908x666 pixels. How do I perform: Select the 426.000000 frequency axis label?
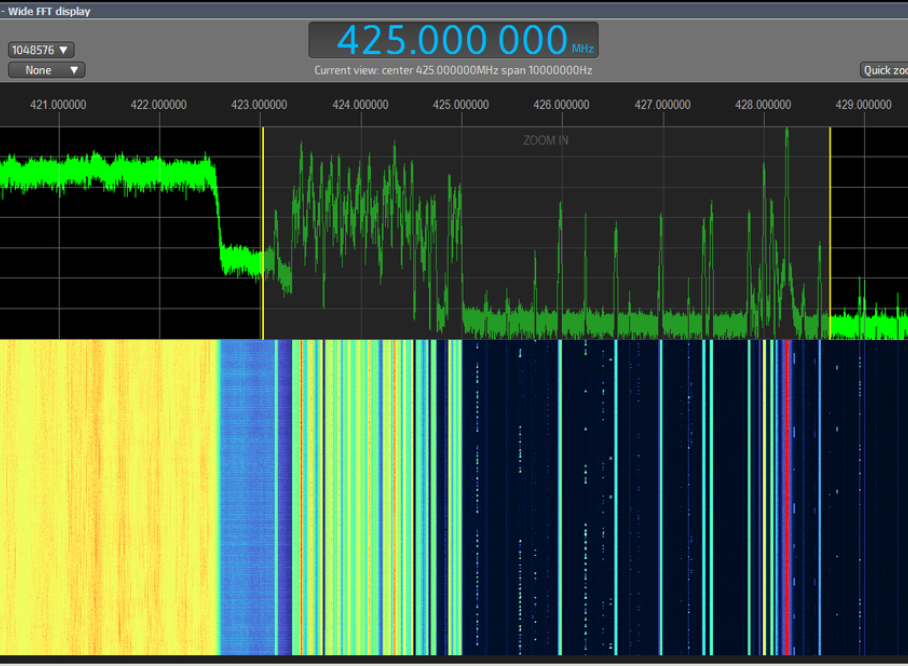[561, 105]
